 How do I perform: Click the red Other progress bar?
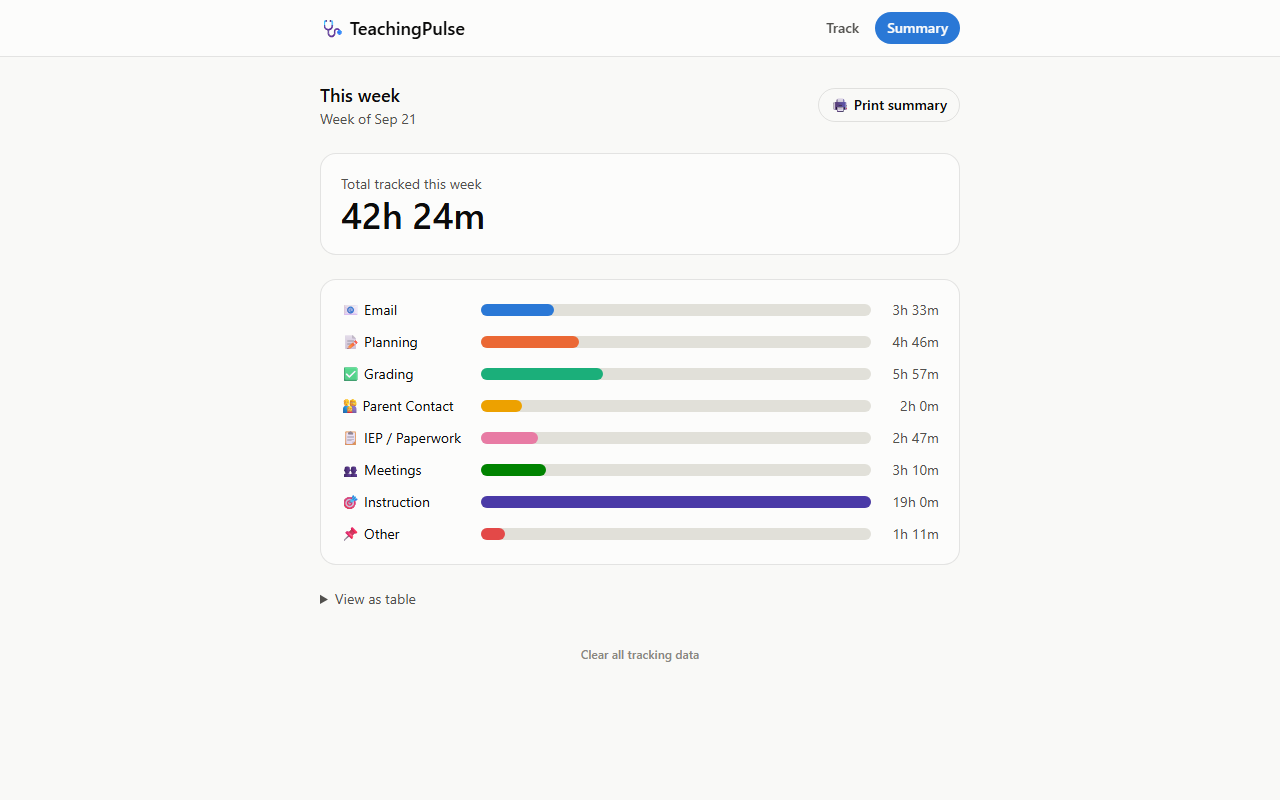493,534
